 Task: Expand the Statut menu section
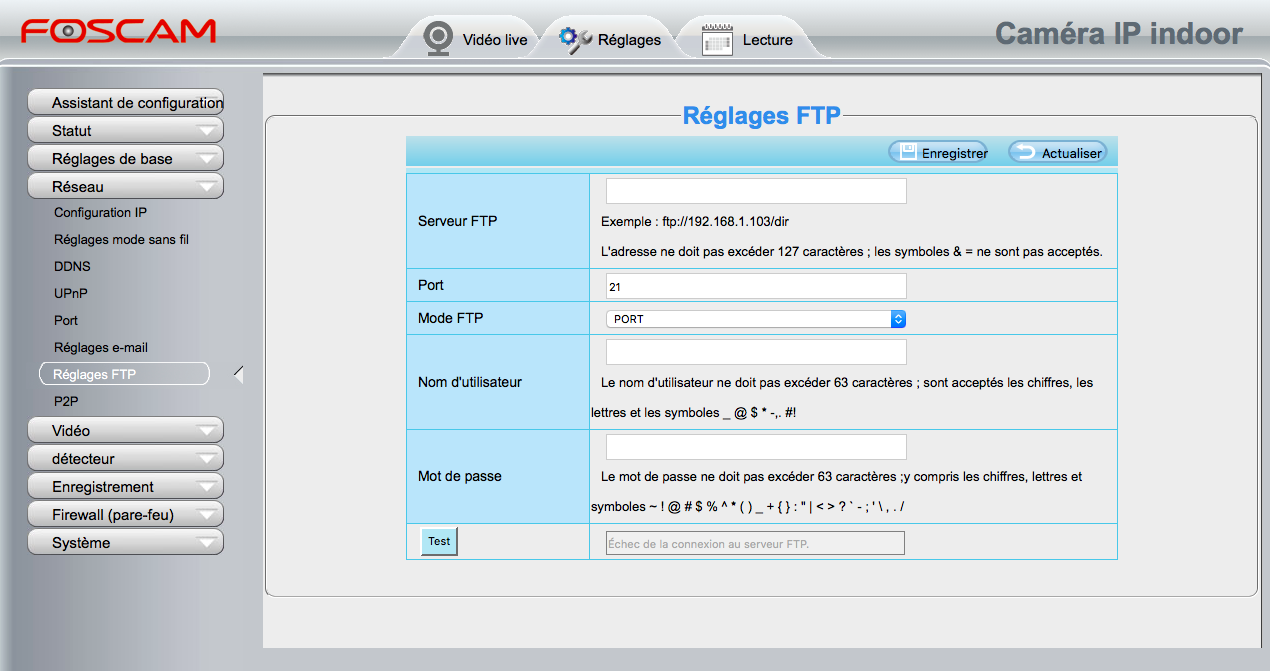click(125, 130)
